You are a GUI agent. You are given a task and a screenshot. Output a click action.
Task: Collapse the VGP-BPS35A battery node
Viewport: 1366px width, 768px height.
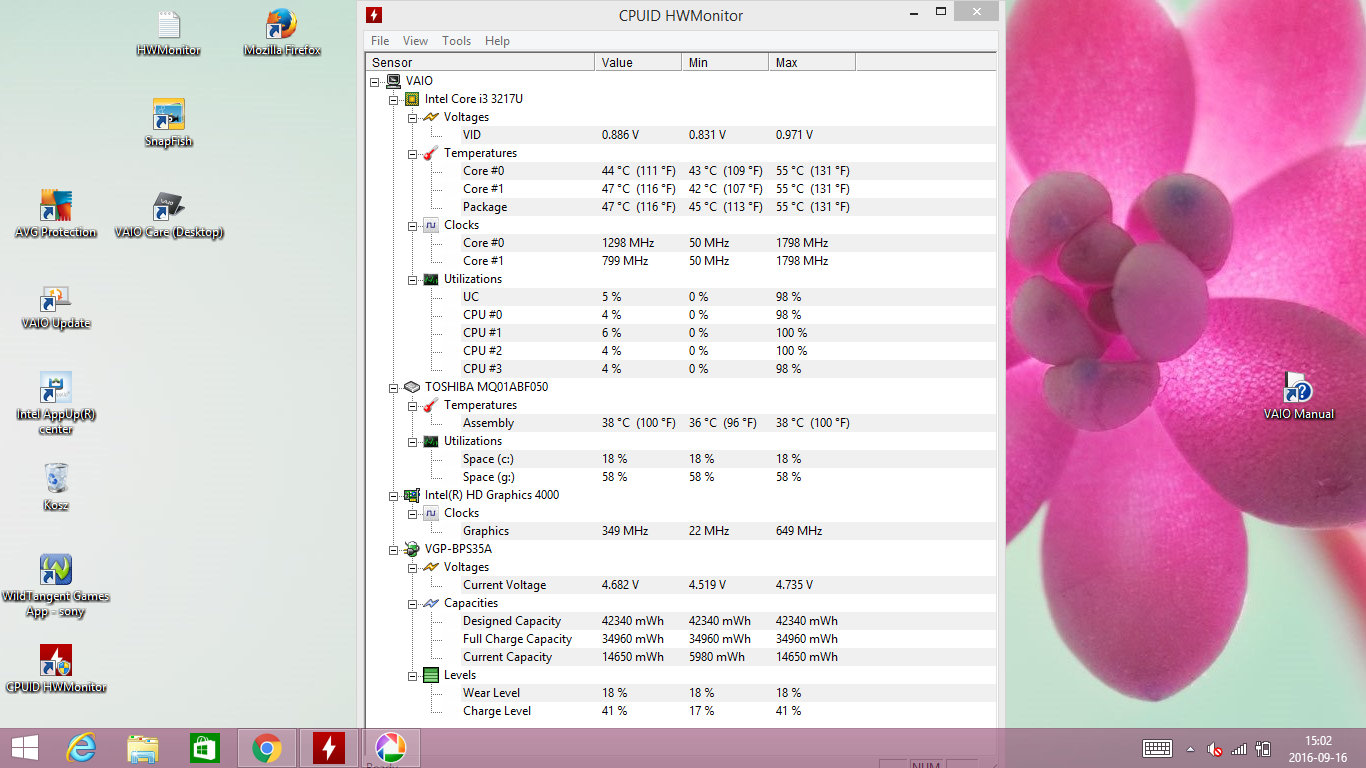[x=393, y=549]
